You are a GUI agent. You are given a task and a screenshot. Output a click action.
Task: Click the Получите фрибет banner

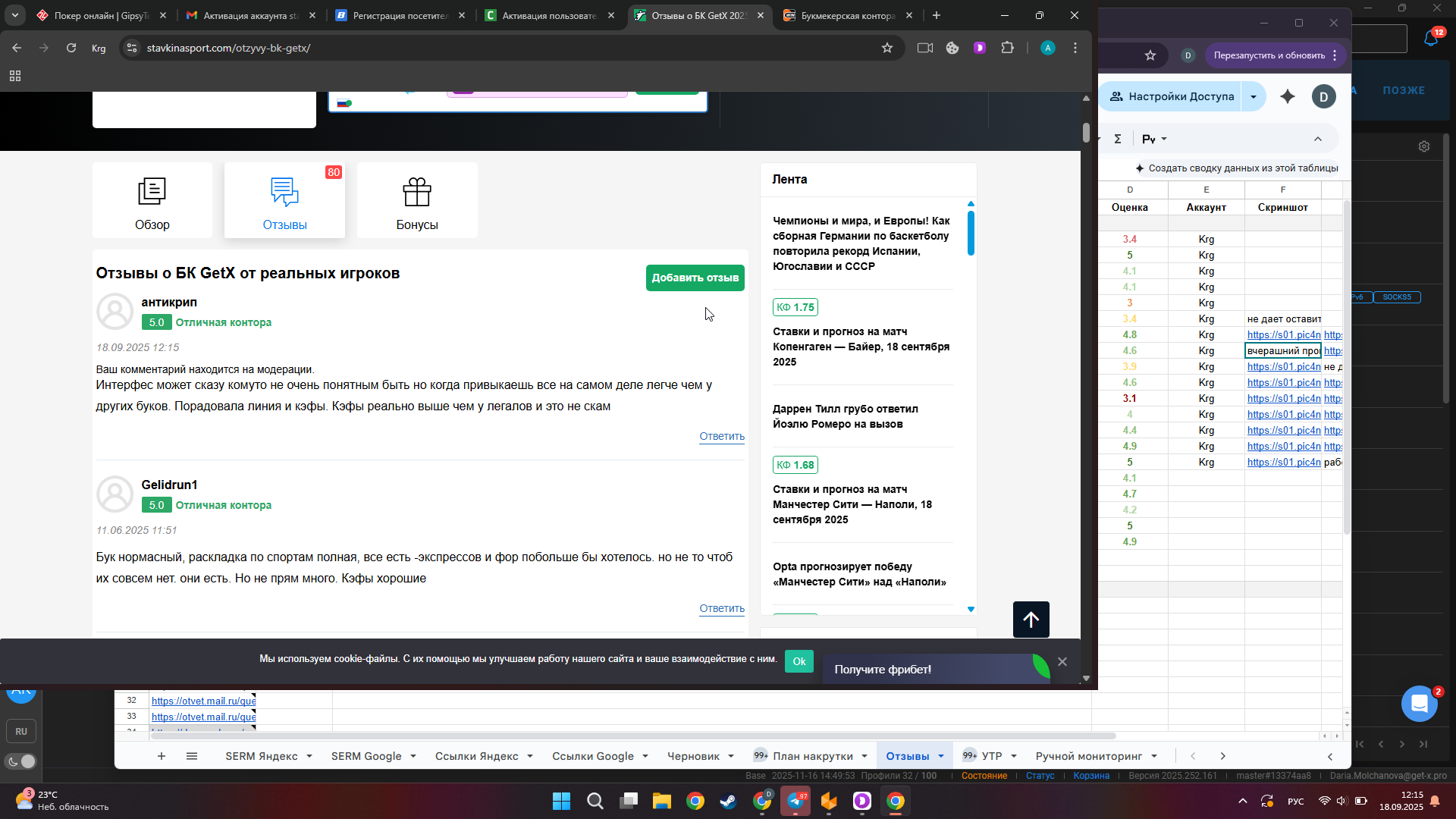(937, 669)
